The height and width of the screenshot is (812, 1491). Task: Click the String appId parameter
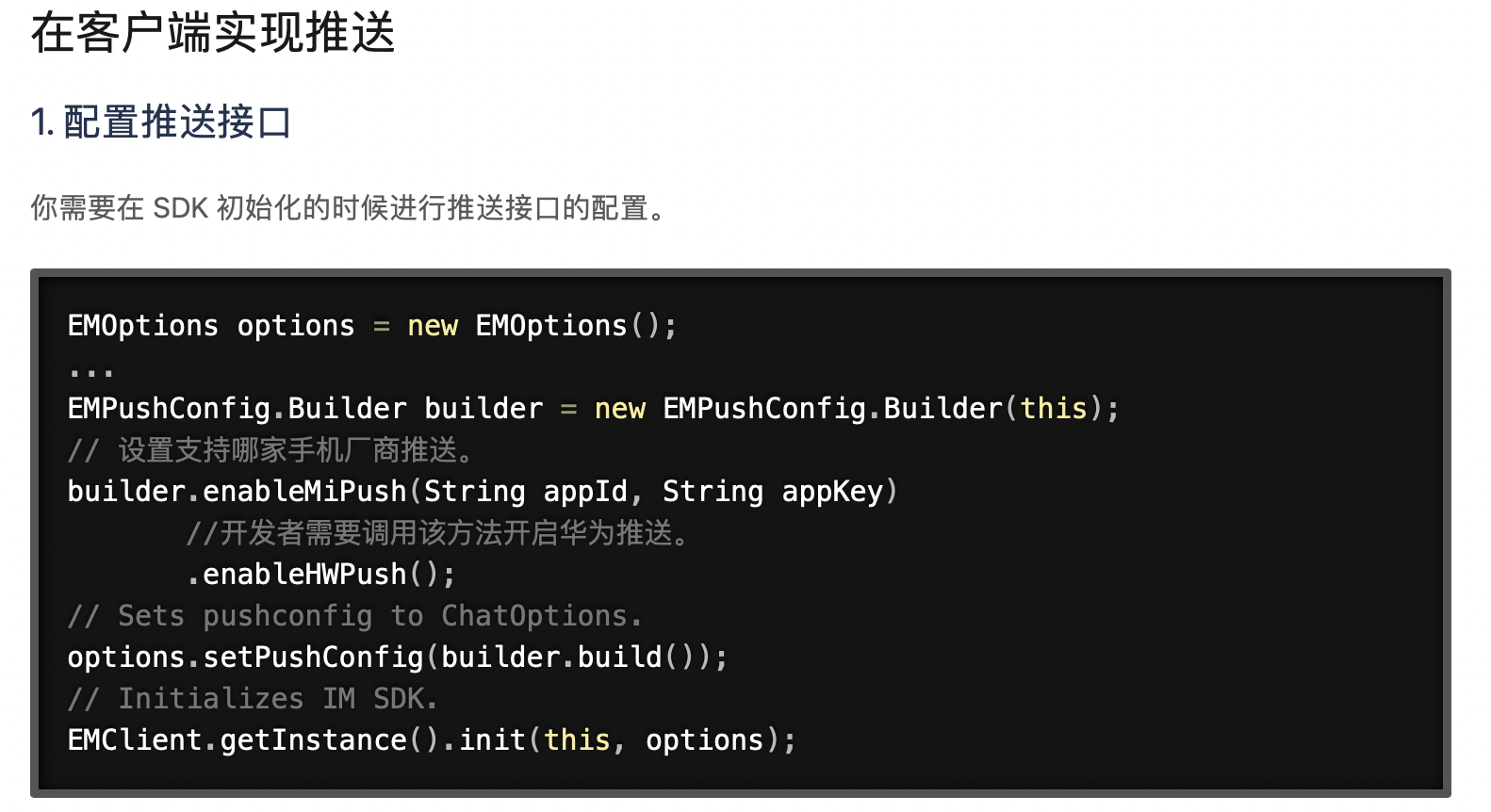point(525,492)
